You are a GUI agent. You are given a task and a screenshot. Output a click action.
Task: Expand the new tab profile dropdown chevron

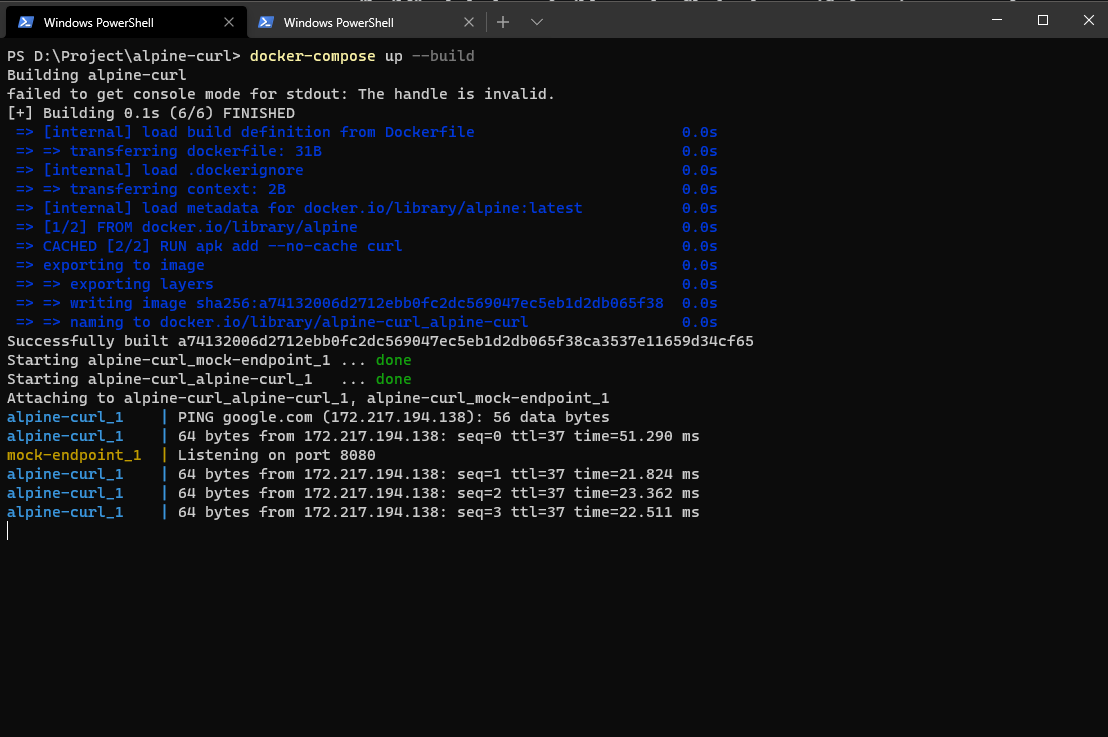click(537, 22)
